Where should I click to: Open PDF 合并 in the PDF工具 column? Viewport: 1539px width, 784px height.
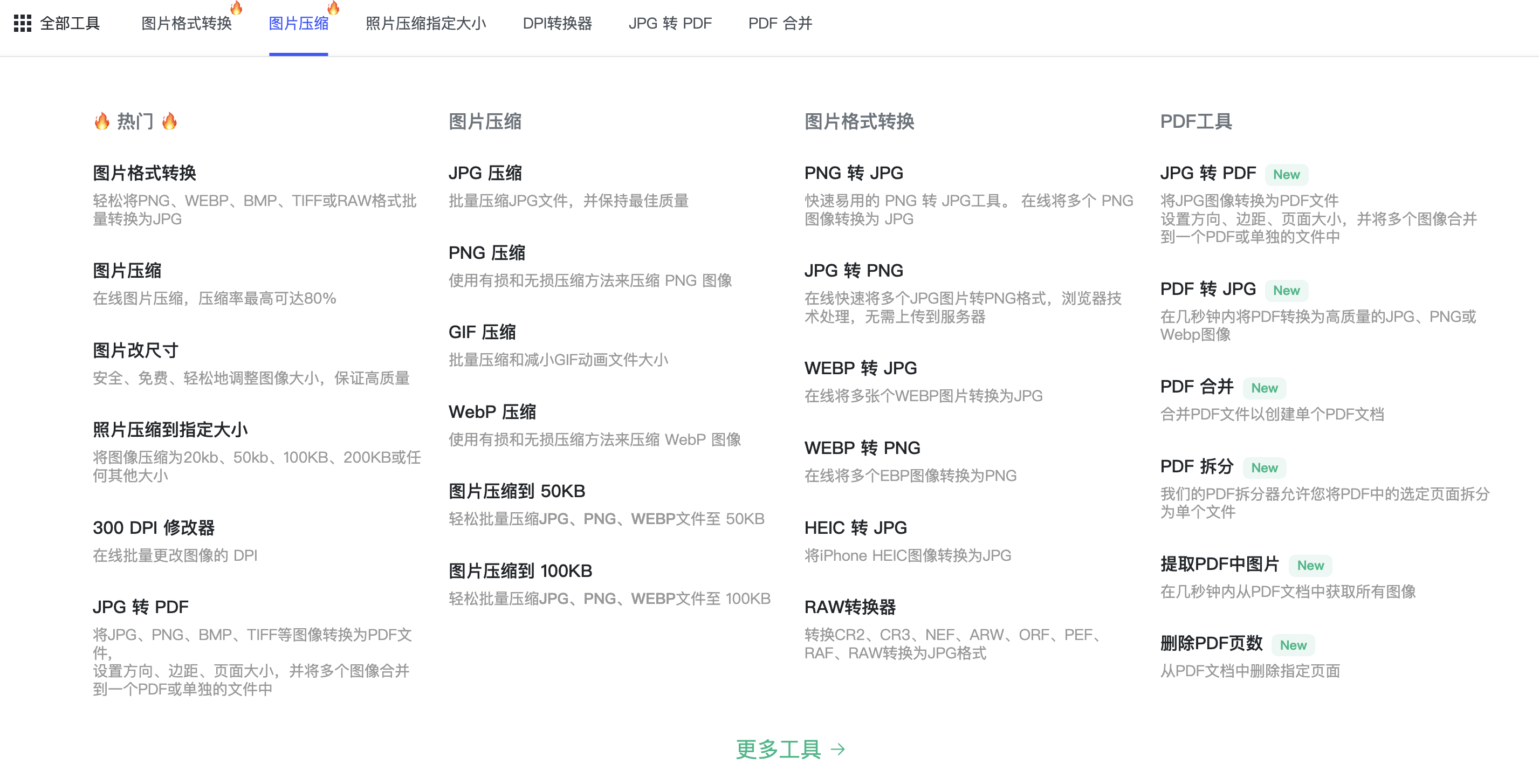coord(1197,387)
